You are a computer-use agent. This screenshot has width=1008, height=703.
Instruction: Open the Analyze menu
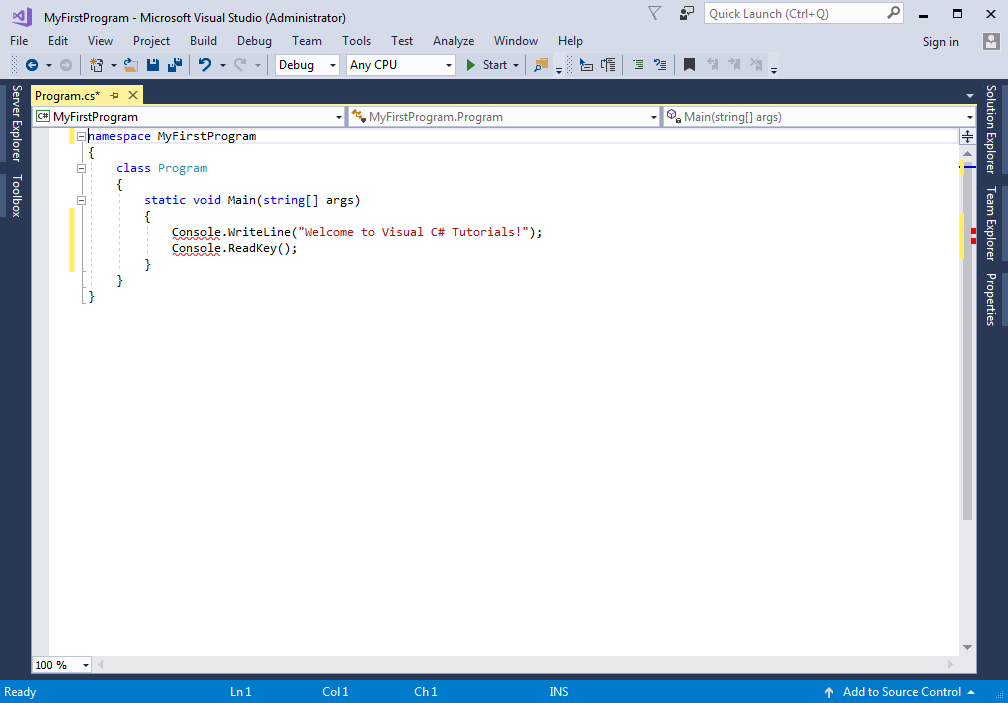point(453,41)
